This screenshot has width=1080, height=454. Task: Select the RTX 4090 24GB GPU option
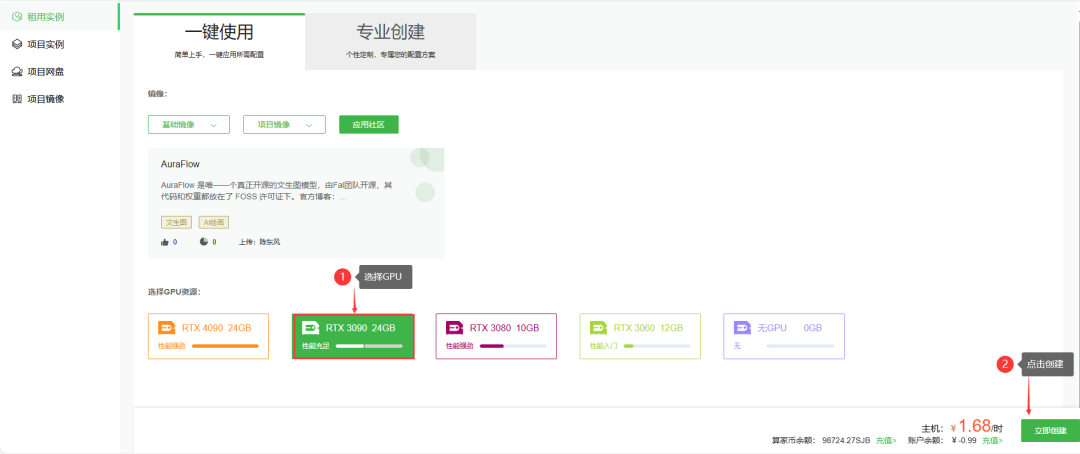[x=209, y=336]
